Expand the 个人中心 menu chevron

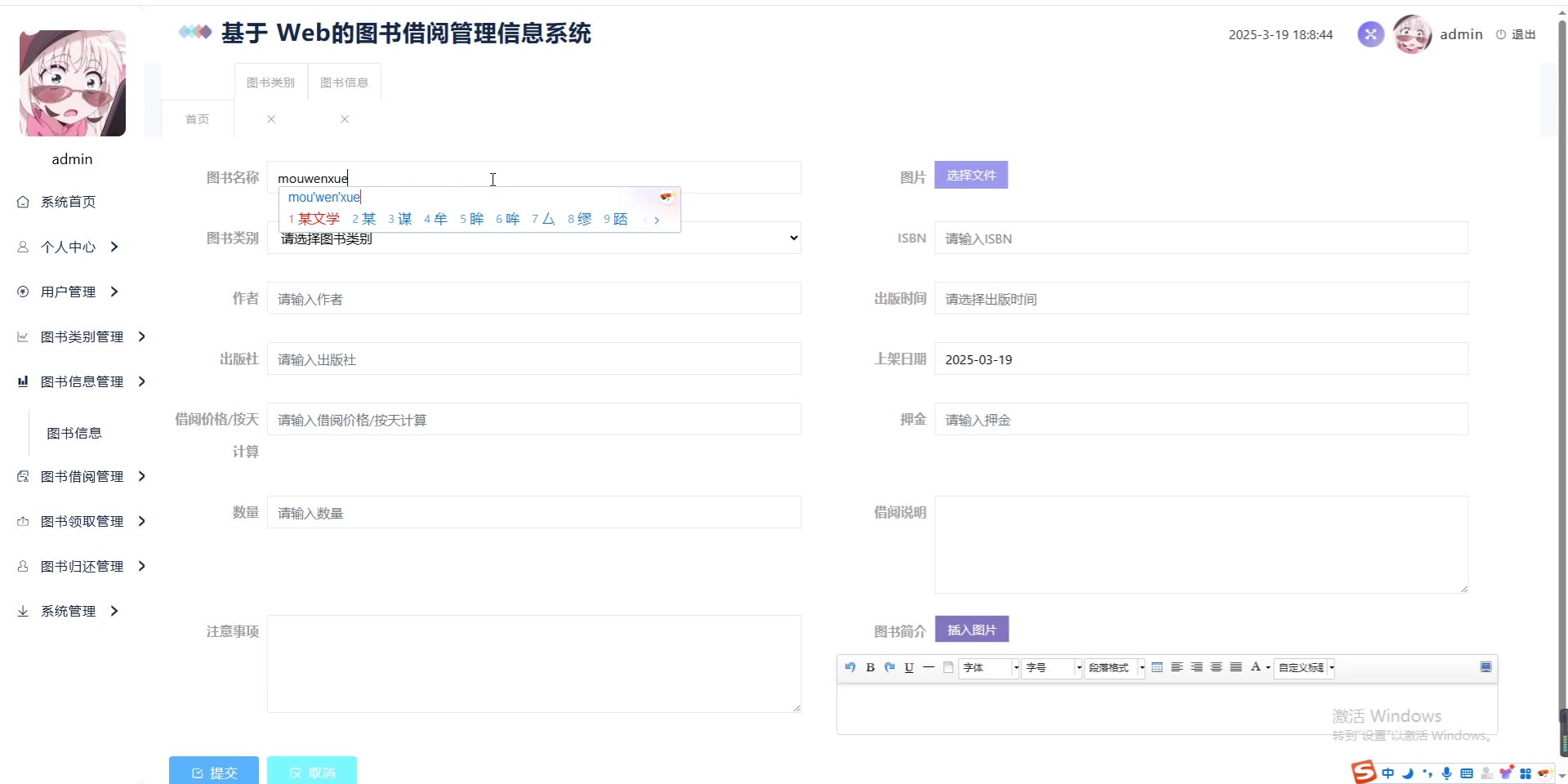point(114,247)
